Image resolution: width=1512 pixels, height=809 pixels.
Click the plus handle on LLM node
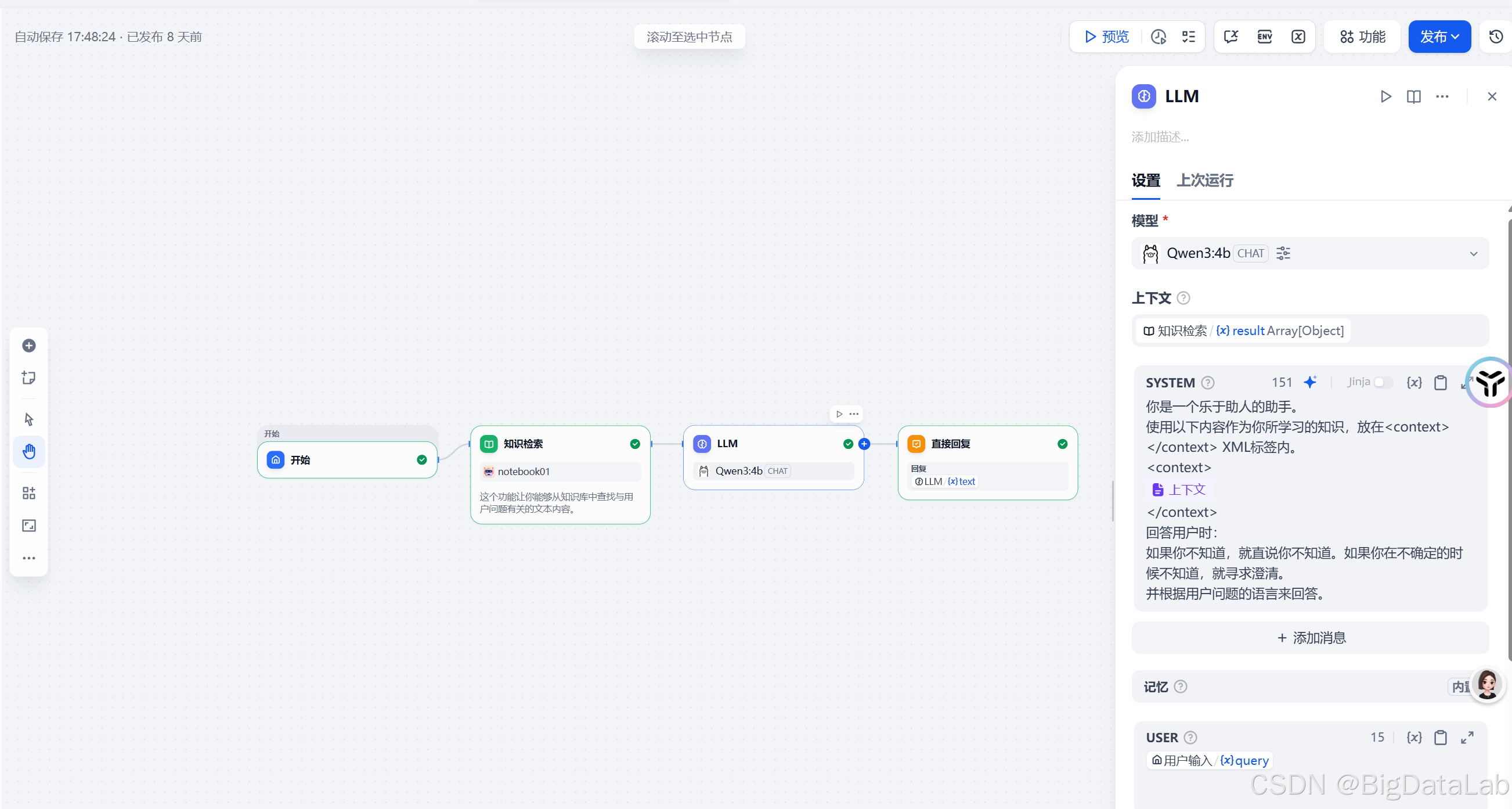tap(864, 444)
